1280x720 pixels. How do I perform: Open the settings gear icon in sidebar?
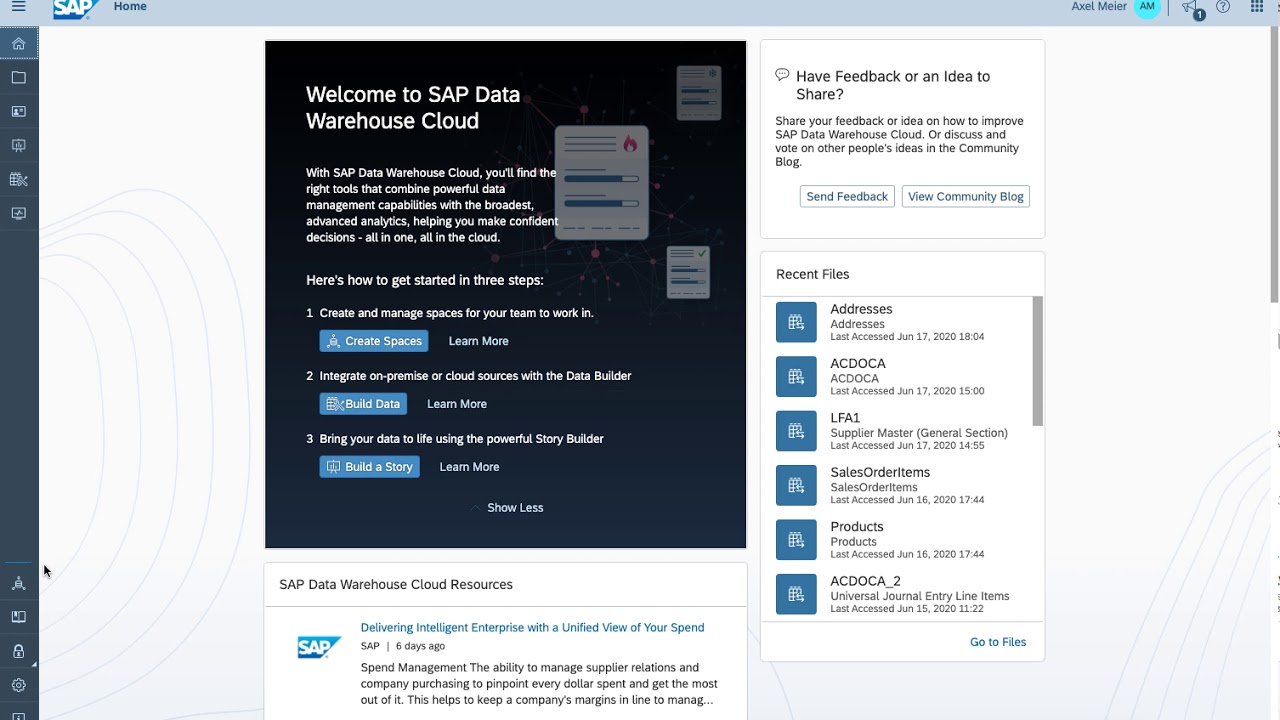tap(18, 685)
